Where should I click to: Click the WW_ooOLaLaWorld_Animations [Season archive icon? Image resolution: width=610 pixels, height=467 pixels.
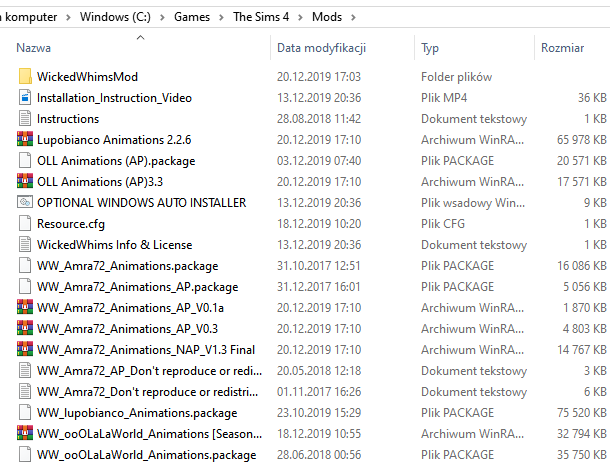click(x=25, y=433)
